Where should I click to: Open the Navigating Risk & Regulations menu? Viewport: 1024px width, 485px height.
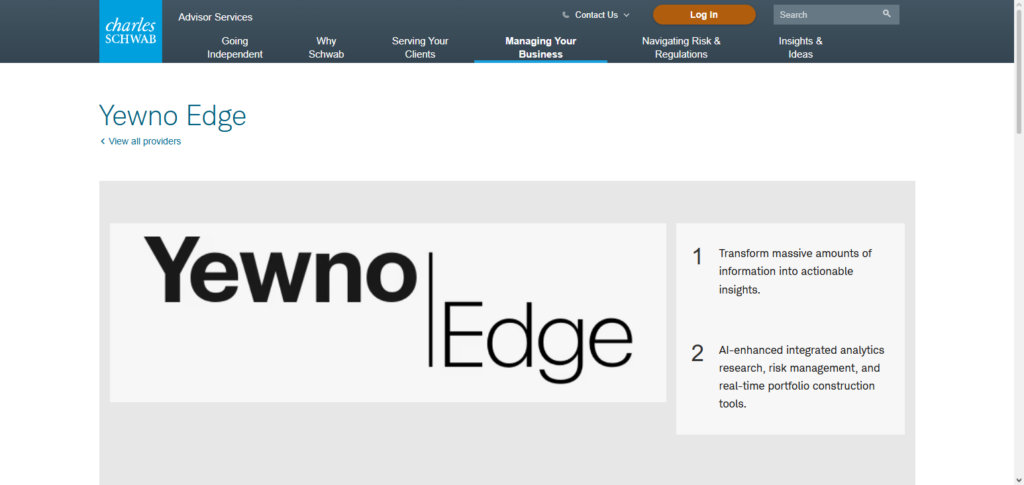point(681,48)
